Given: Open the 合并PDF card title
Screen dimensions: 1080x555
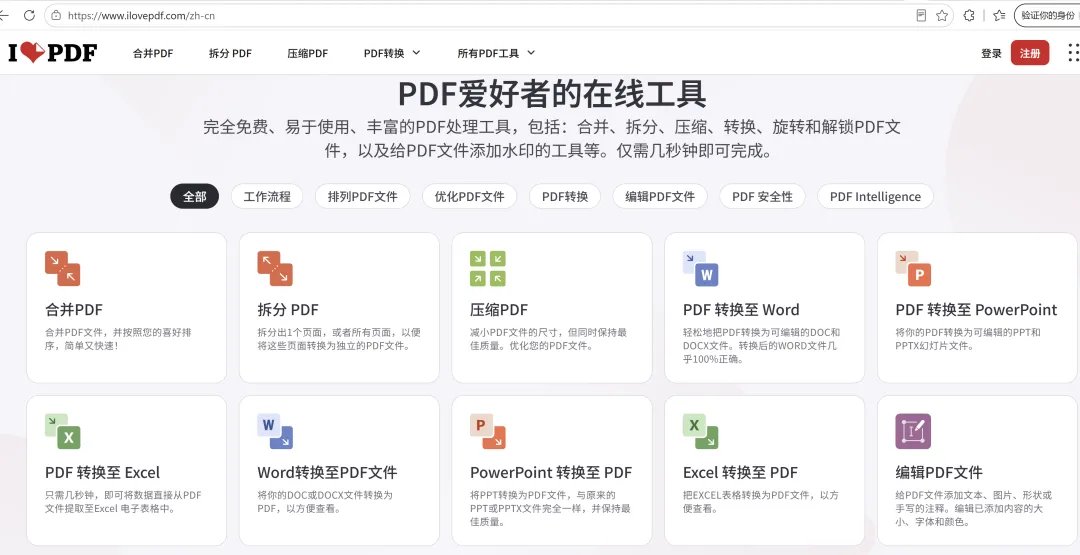Looking at the screenshot, I should [x=74, y=310].
